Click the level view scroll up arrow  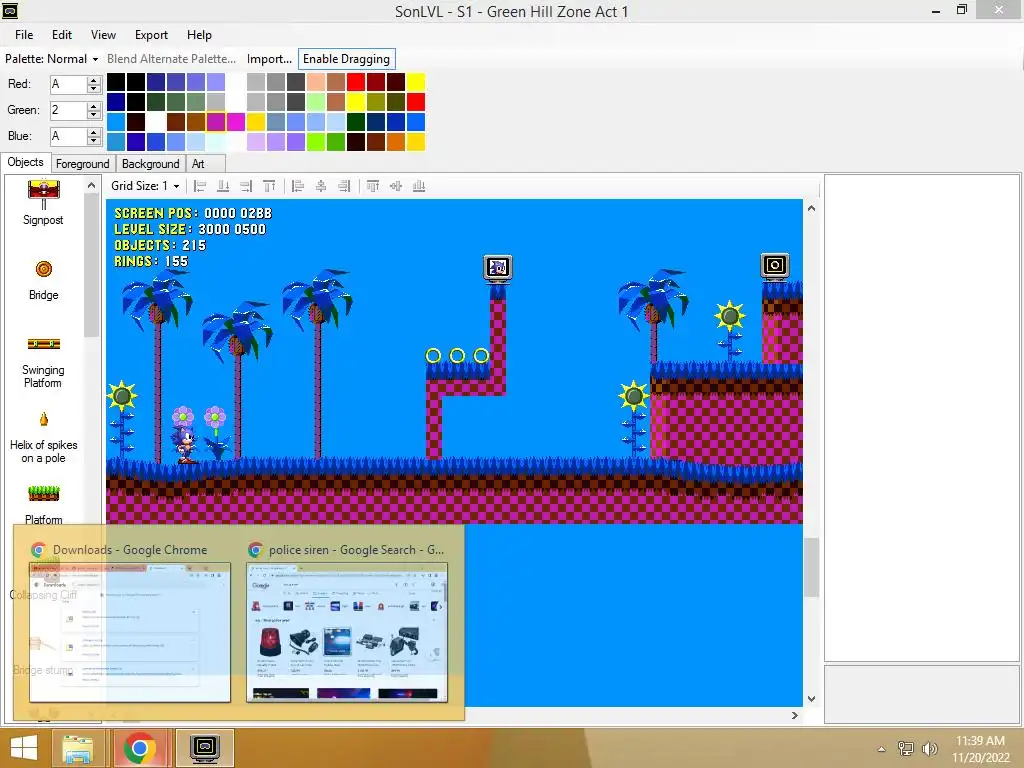click(x=811, y=208)
